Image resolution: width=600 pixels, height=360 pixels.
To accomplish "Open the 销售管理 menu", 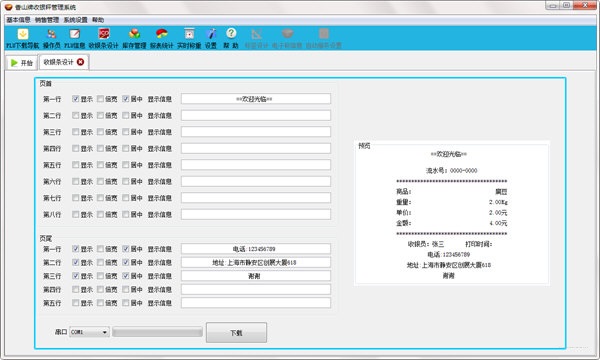I will pyautogui.click(x=47, y=20).
